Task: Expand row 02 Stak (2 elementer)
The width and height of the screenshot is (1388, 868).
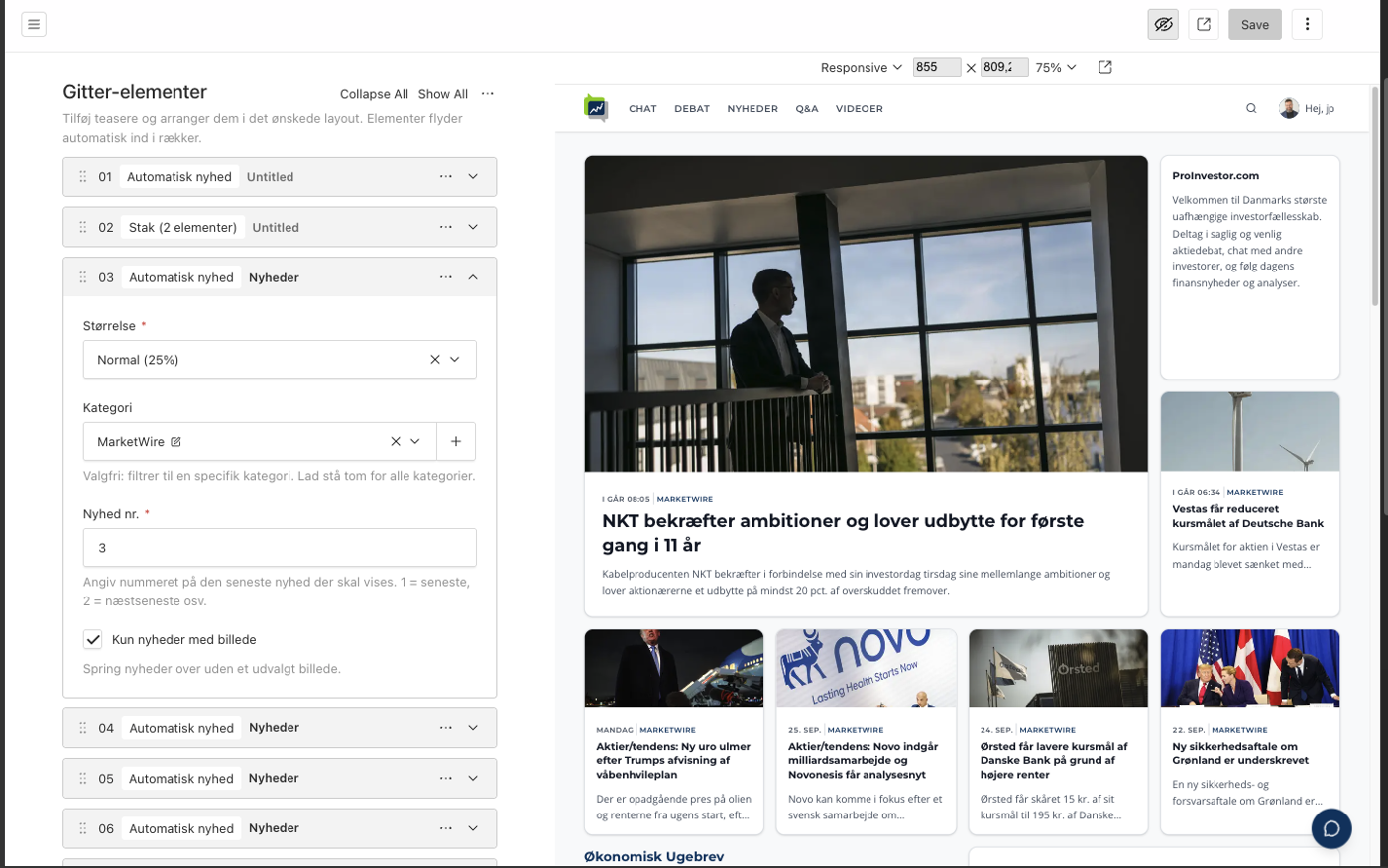Action: click(x=473, y=227)
